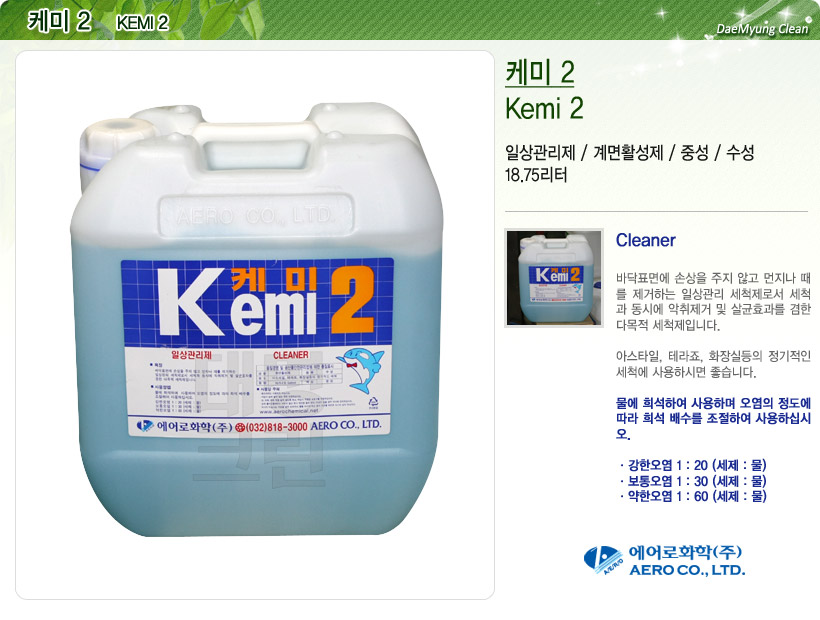Click the 보통오염 1 : 30 dilution line

tap(693, 480)
